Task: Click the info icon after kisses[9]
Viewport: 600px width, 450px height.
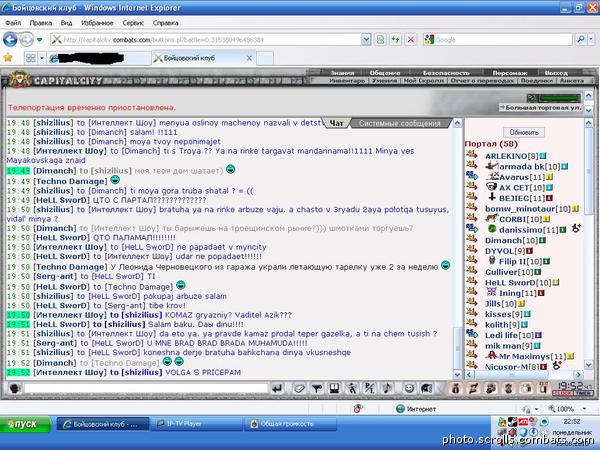Action: coord(527,314)
